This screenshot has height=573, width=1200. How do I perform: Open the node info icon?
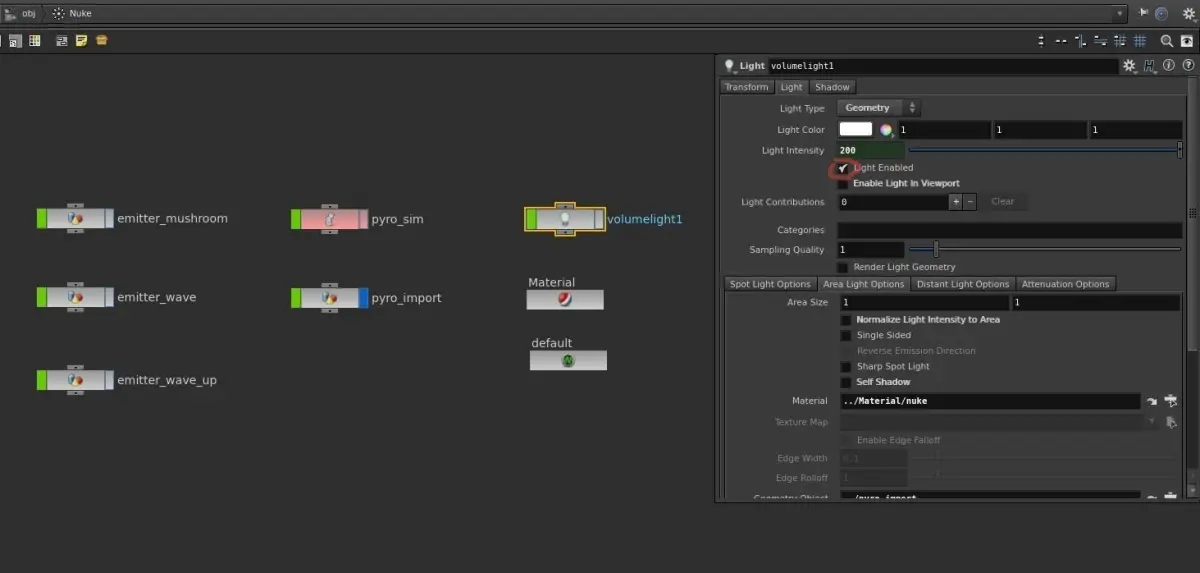coord(1168,66)
